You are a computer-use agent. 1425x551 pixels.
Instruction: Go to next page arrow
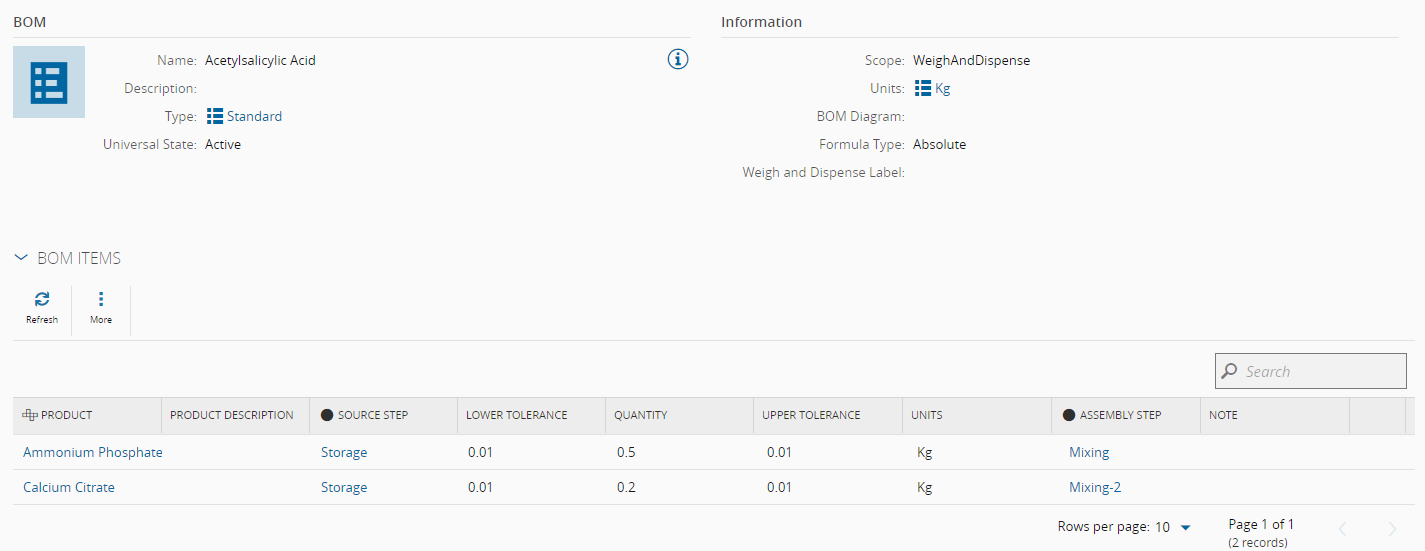[1392, 528]
